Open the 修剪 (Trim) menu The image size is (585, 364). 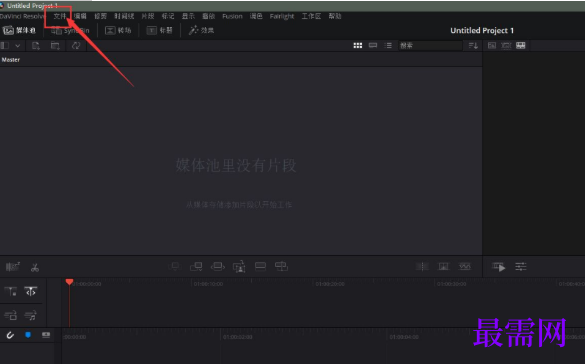[100, 16]
